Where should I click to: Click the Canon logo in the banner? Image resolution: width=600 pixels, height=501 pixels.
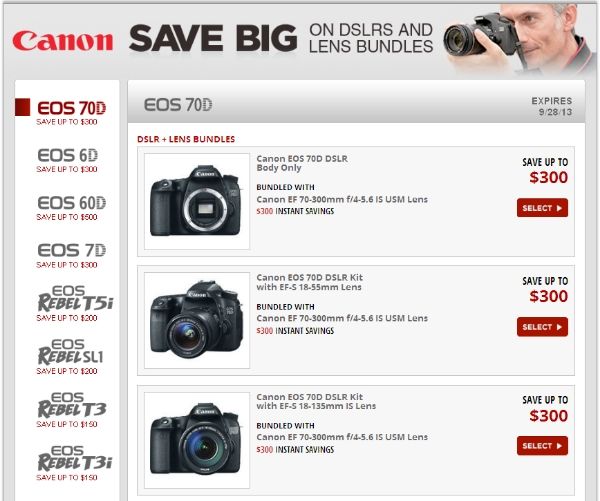[x=63, y=41]
